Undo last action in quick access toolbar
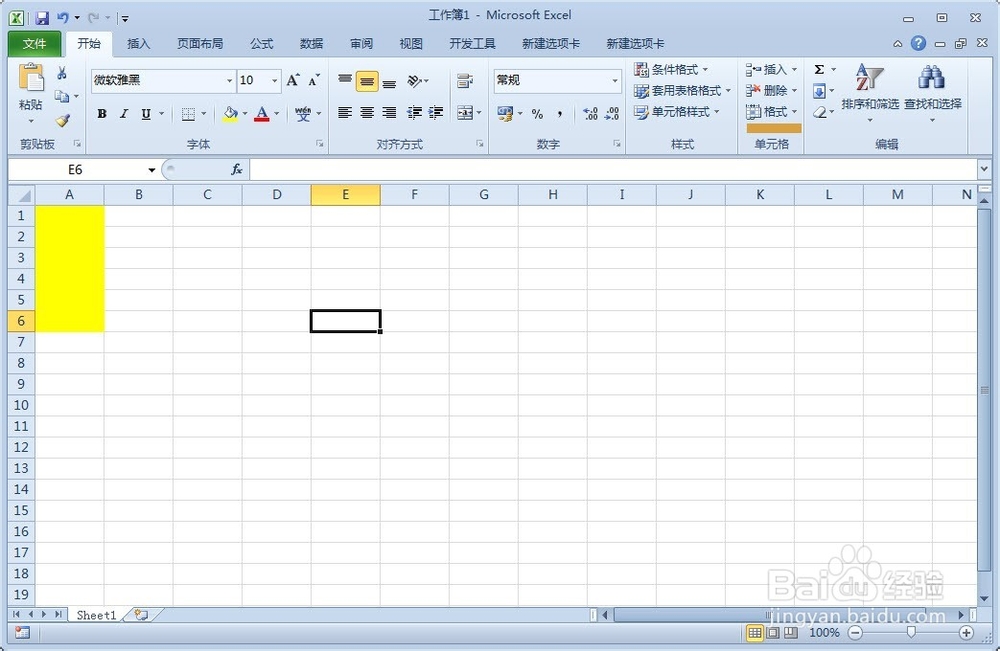Screen dimensions: 1000x651 point(62,18)
